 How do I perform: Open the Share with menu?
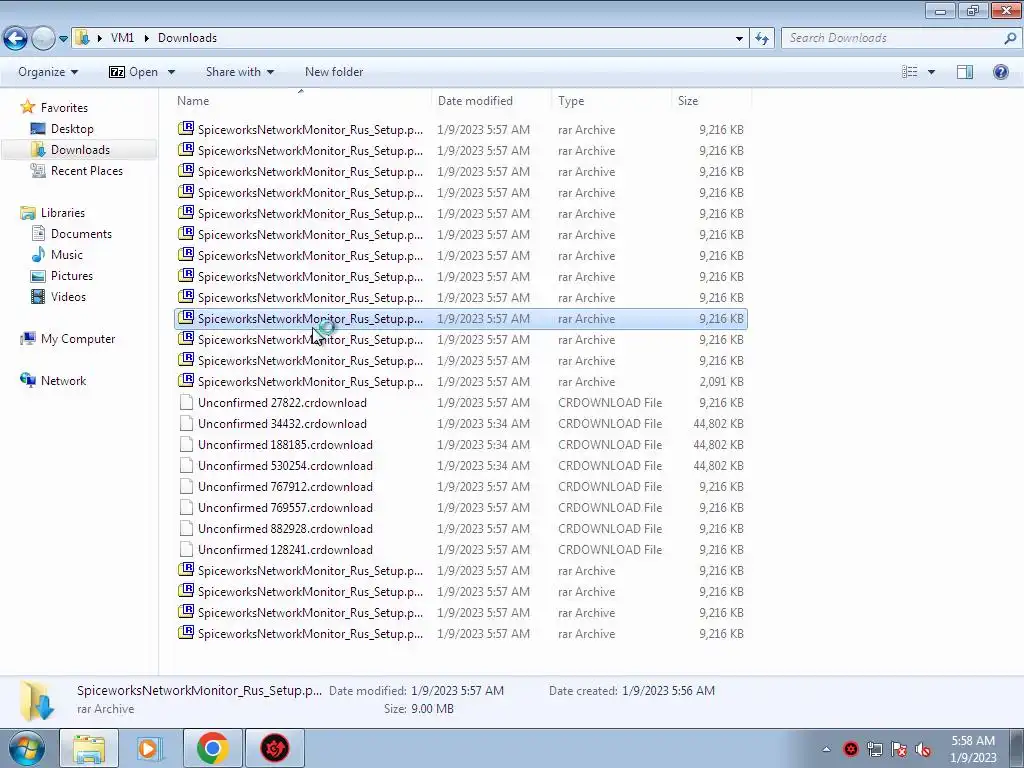coord(239,72)
